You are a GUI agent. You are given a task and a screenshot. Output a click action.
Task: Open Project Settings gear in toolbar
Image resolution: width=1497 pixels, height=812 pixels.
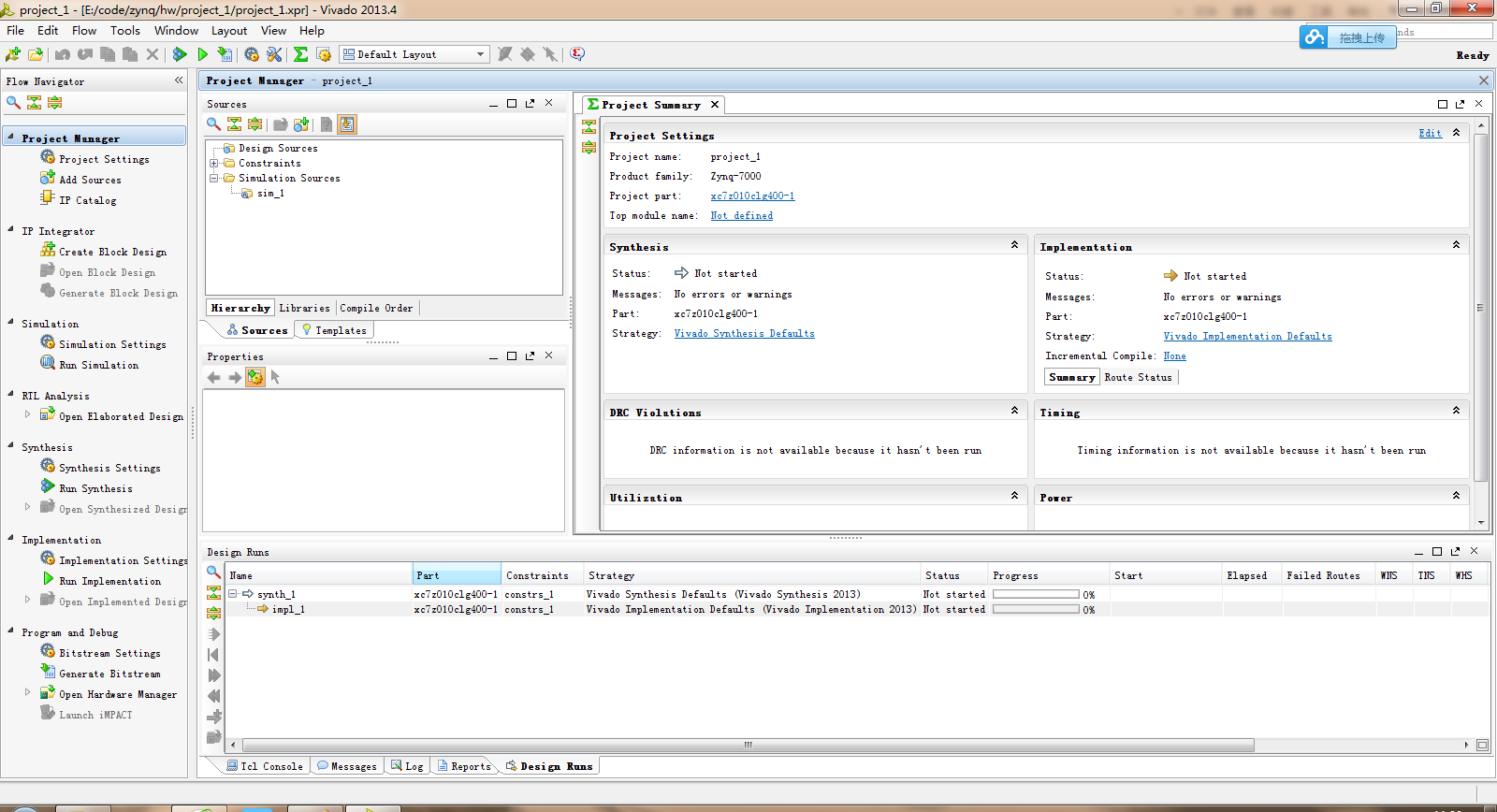251,54
